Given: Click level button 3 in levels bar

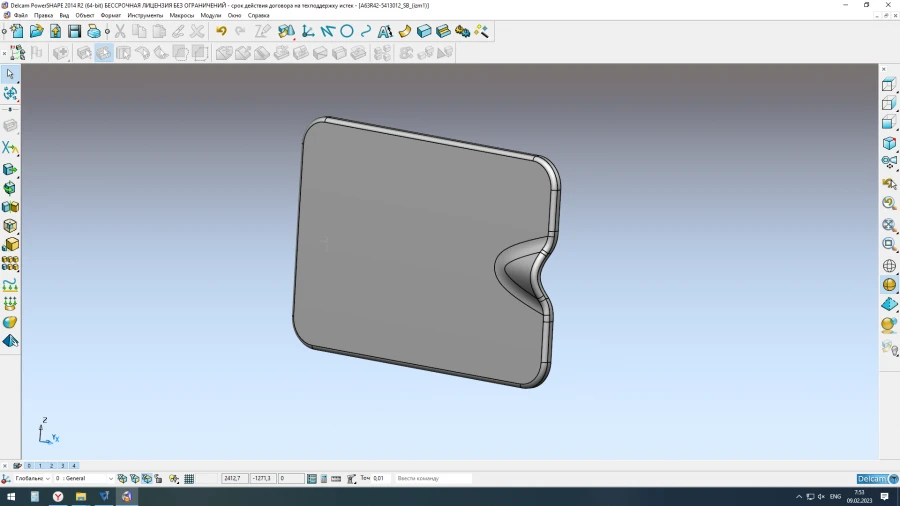Looking at the screenshot, I should click(x=62, y=466).
